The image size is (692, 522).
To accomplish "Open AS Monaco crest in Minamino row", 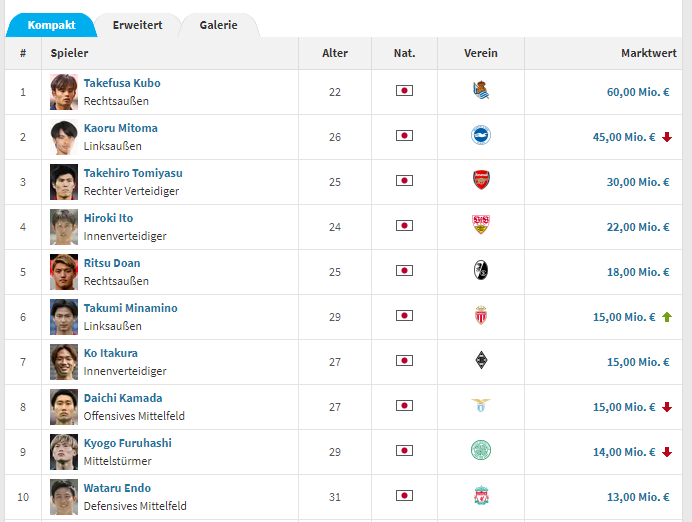I will pyautogui.click(x=481, y=315).
